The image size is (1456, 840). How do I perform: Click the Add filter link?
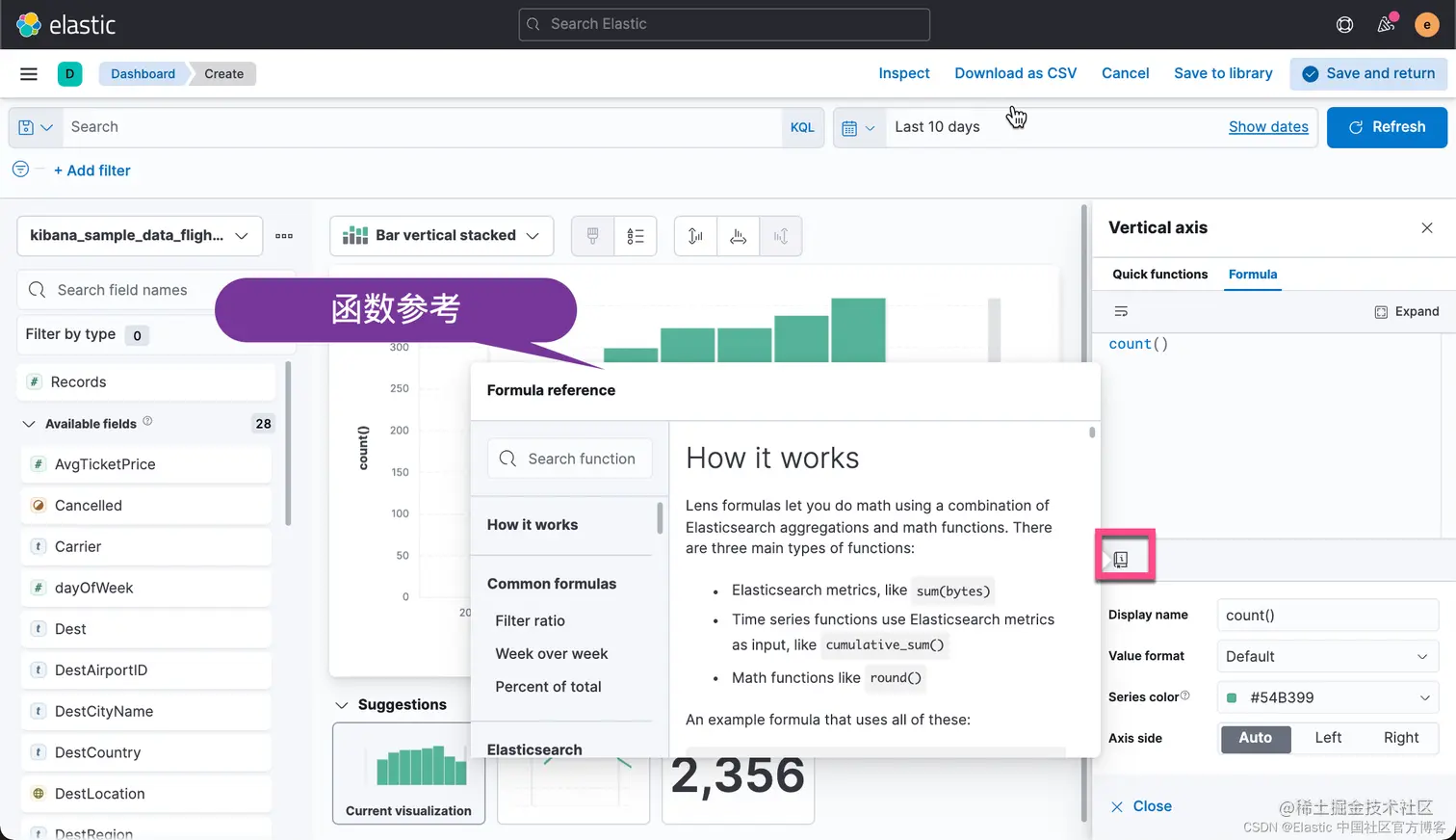[x=91, y=171]
